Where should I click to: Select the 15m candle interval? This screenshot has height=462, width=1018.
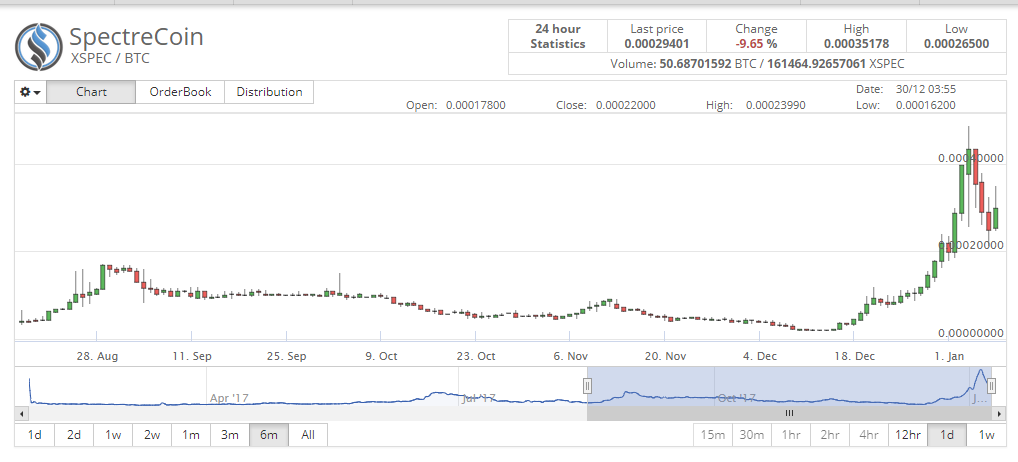713,435
